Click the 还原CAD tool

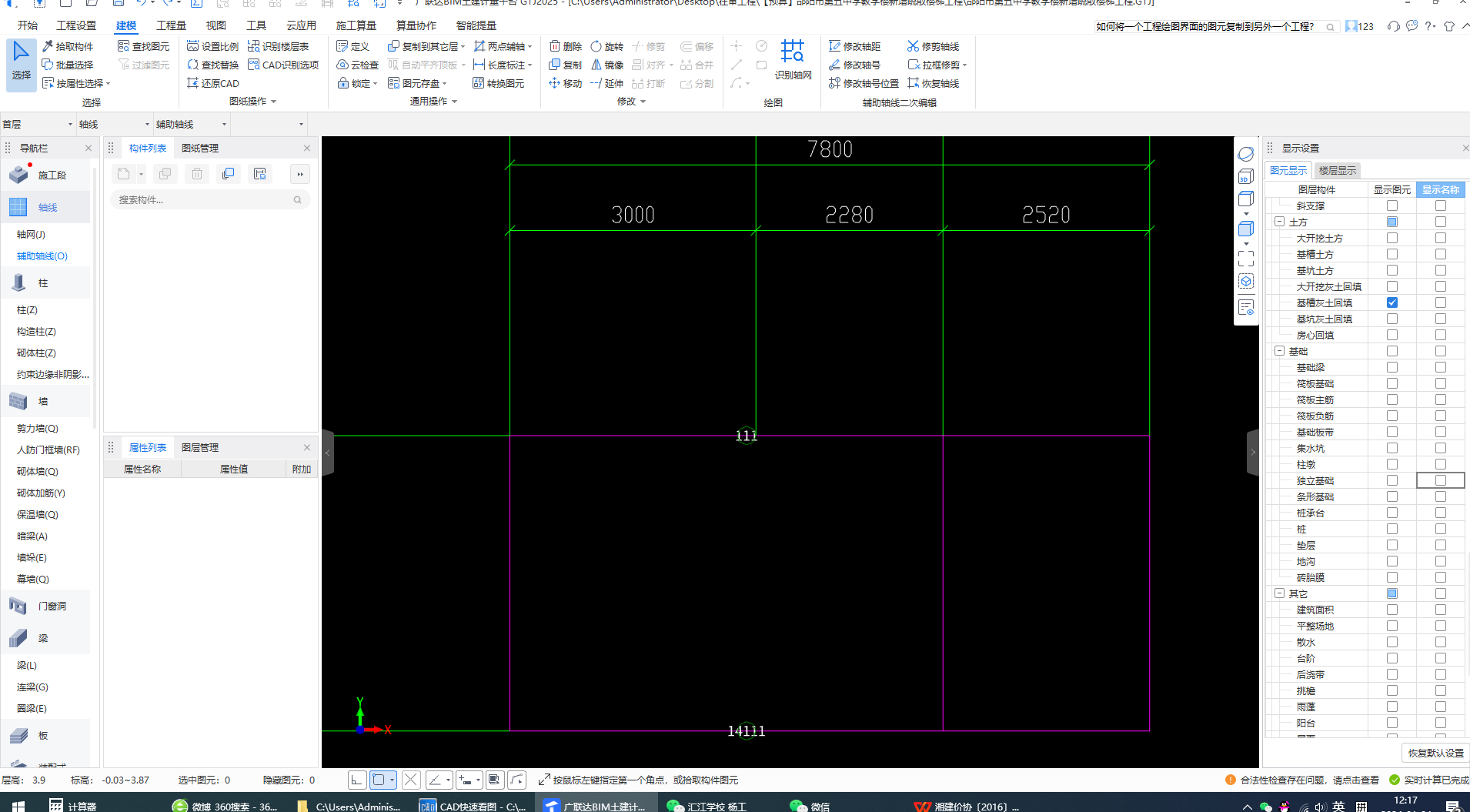213,83
